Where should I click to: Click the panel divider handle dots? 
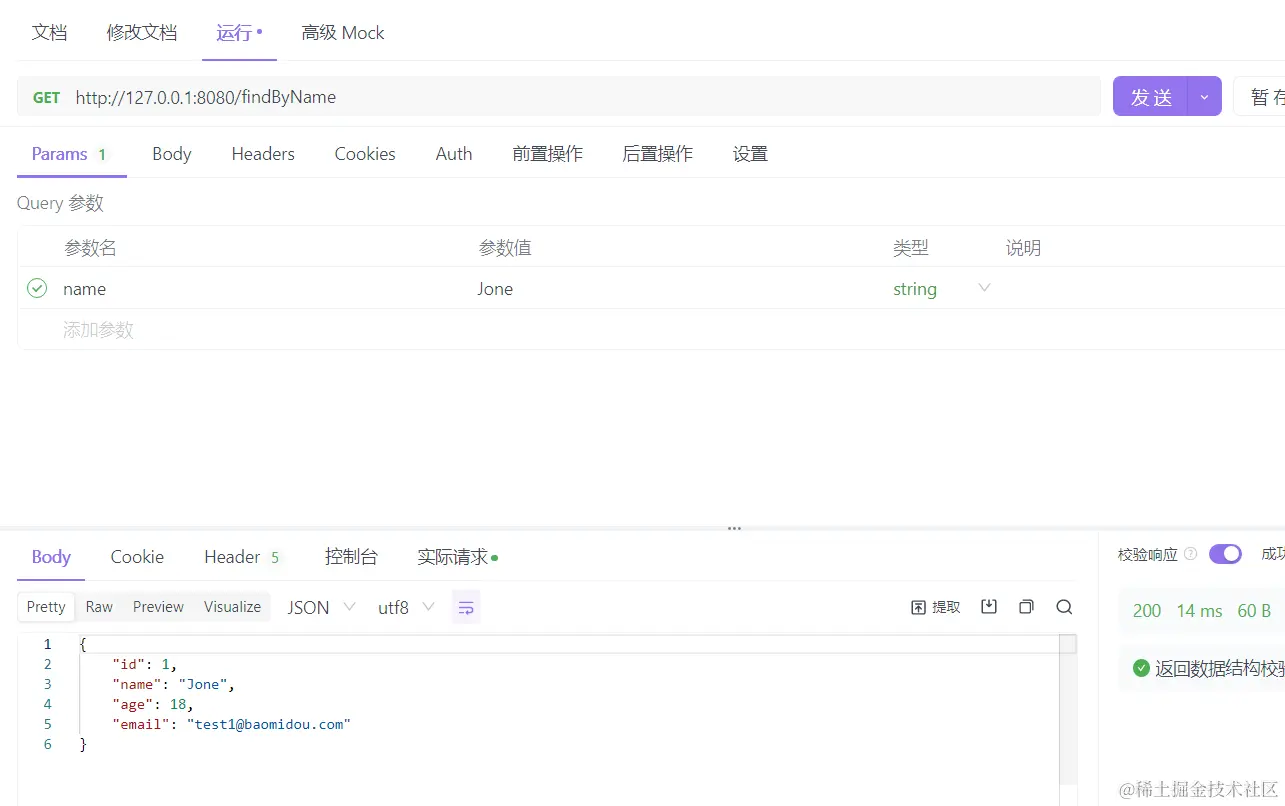click(734, 528)
